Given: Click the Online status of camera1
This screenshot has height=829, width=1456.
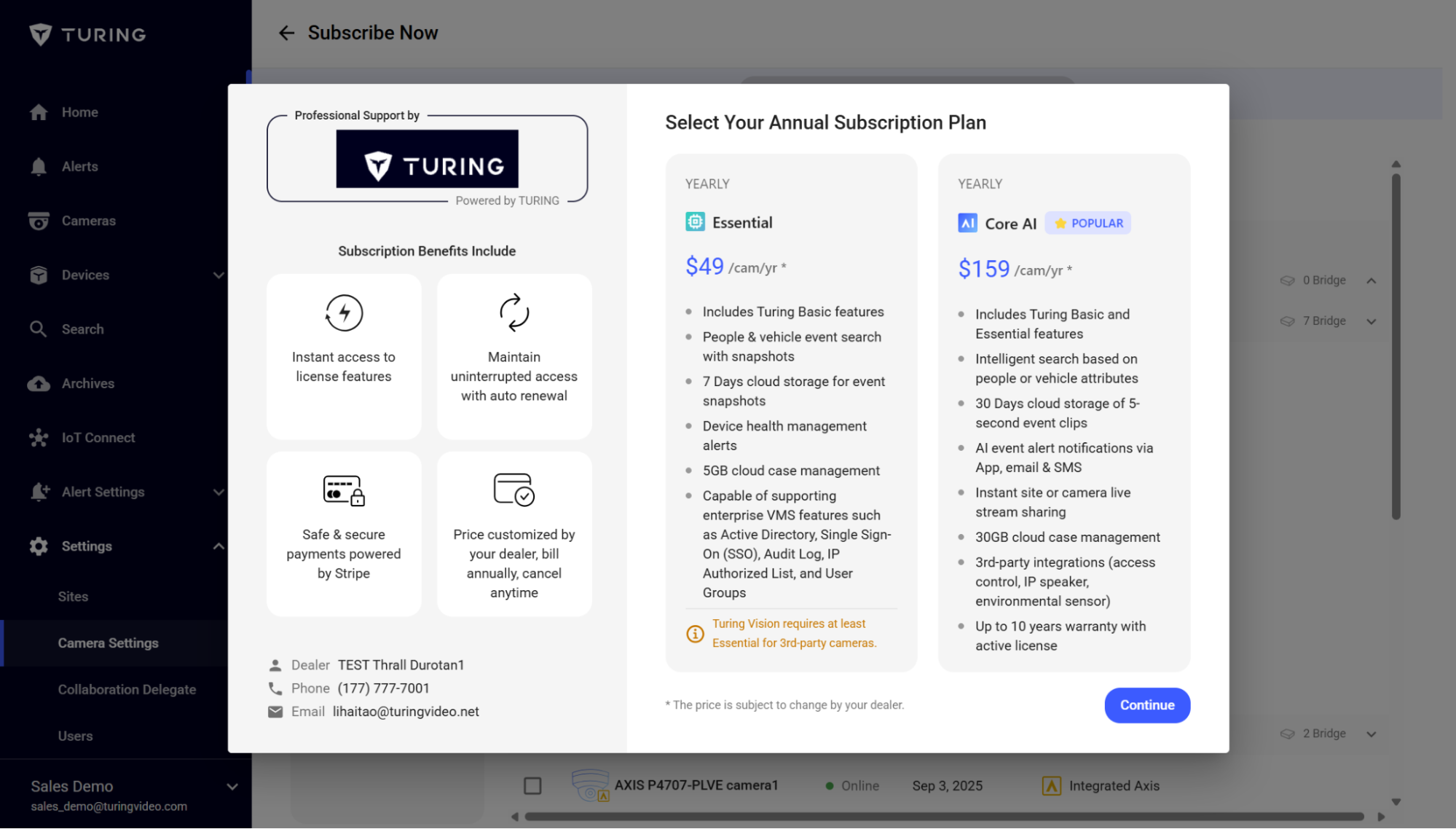Looking at the screenshot, I should tap(851, 786).
